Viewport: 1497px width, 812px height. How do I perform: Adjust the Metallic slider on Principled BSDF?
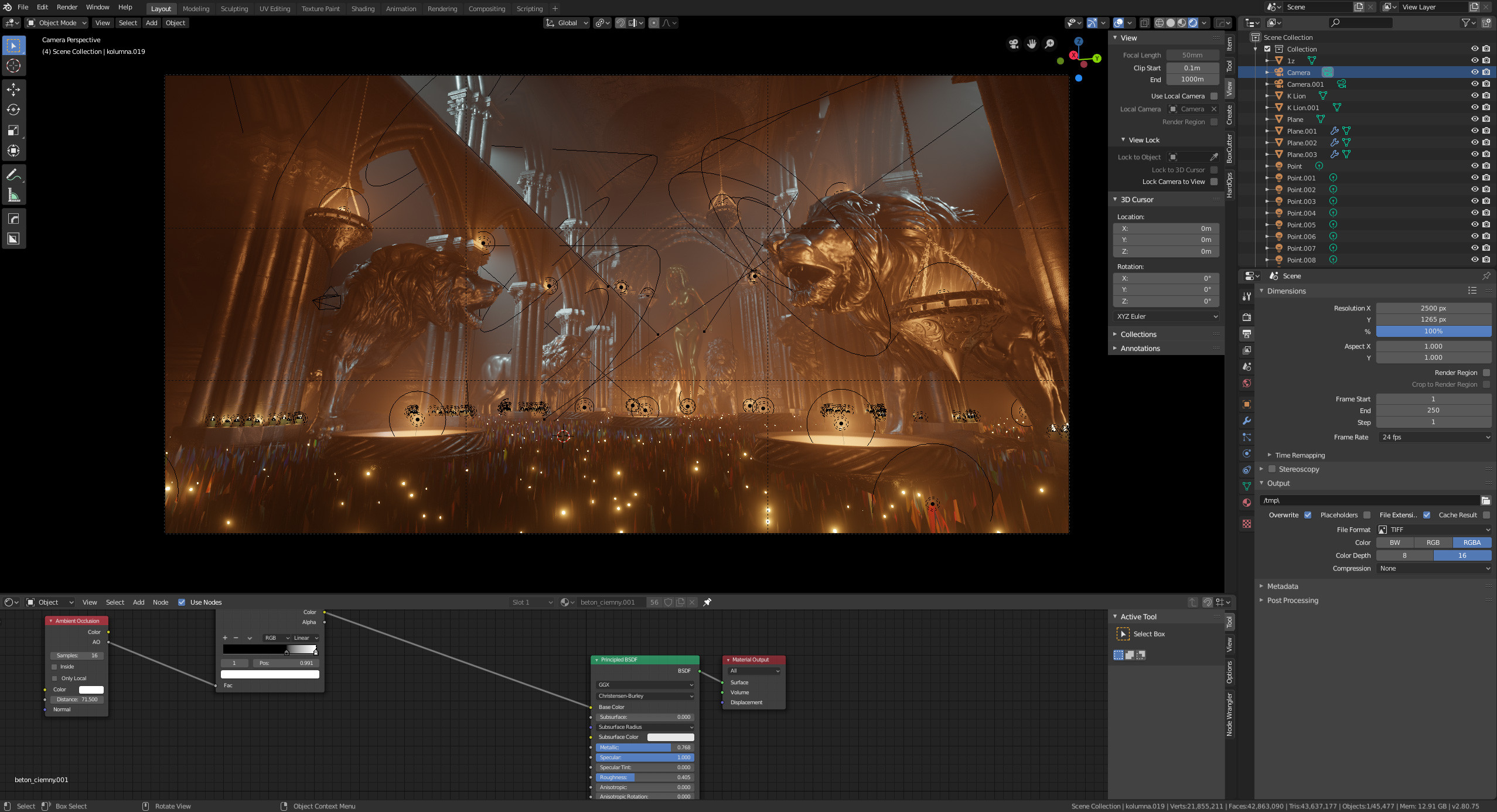(645, 748)
